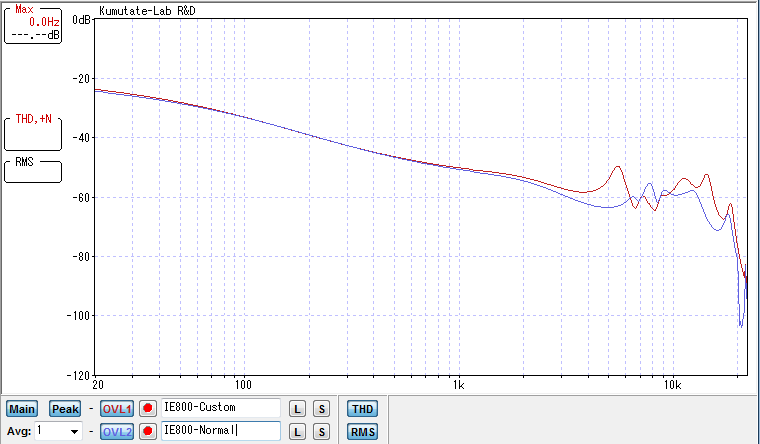The width and height of the screenshot is (760, 444).
Task: Click S button for IE800-Custom row
Action: (x=321, y=409)
